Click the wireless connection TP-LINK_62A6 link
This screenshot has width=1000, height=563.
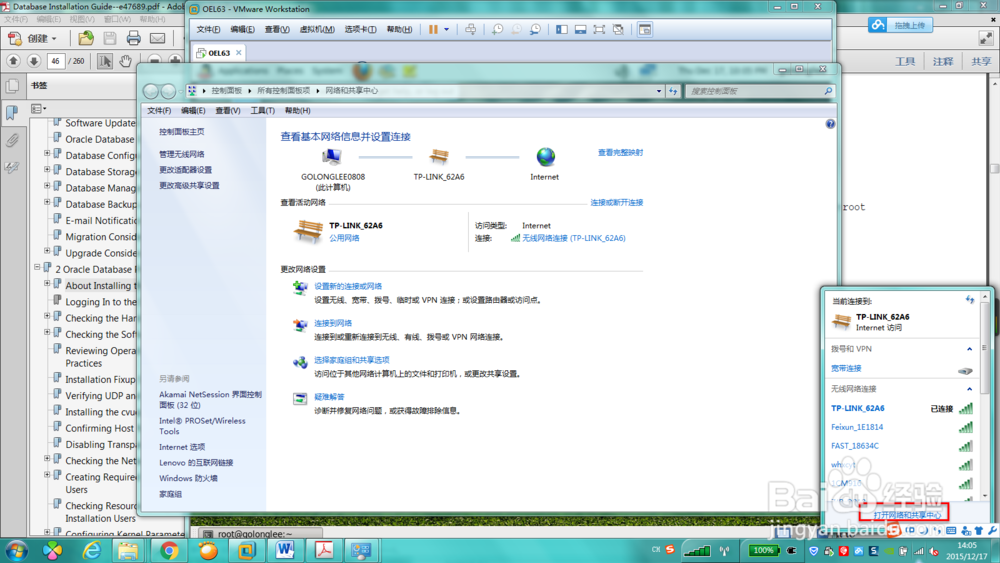pos(574,238)
